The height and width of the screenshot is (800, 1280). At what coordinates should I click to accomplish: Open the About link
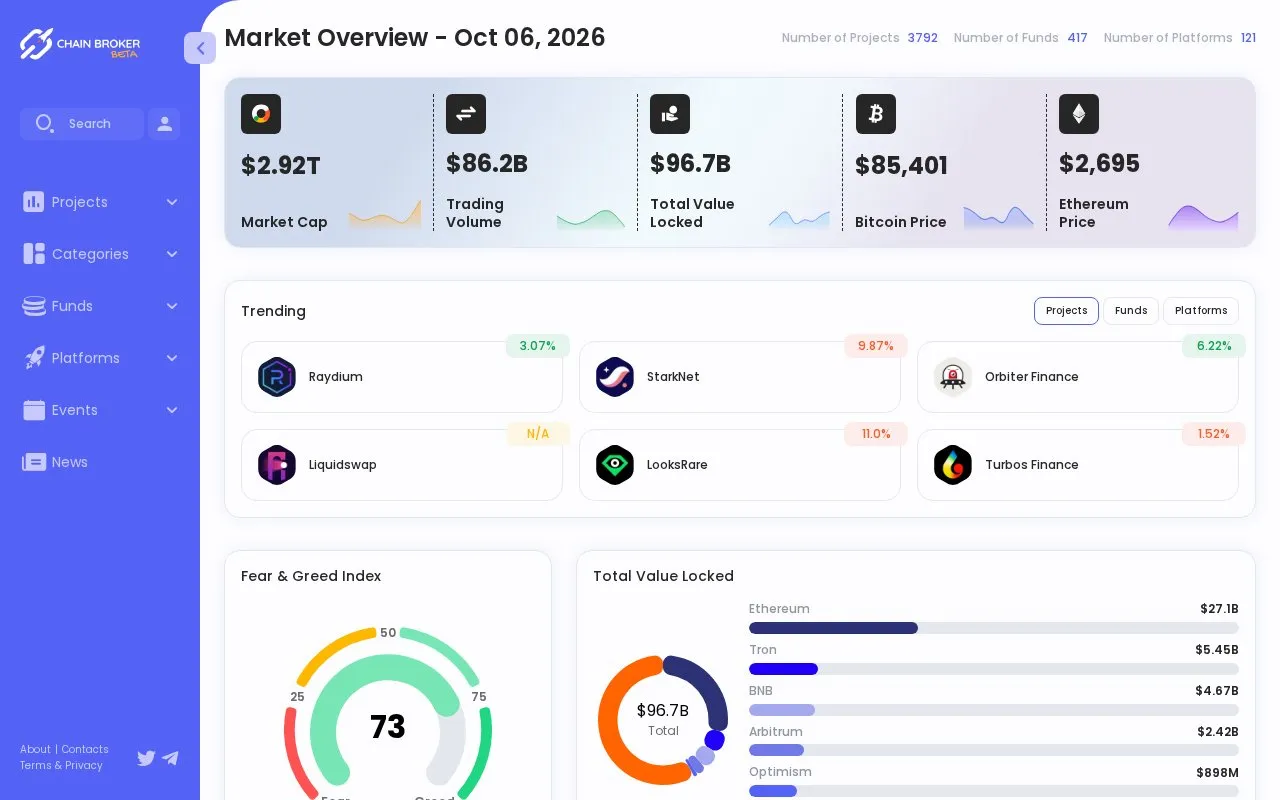(35, 749)
